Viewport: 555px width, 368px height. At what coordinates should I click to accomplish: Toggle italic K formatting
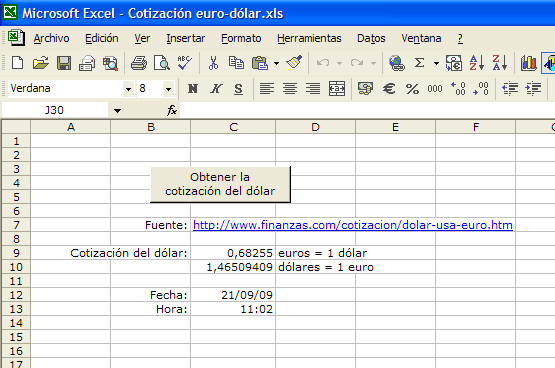216,88
